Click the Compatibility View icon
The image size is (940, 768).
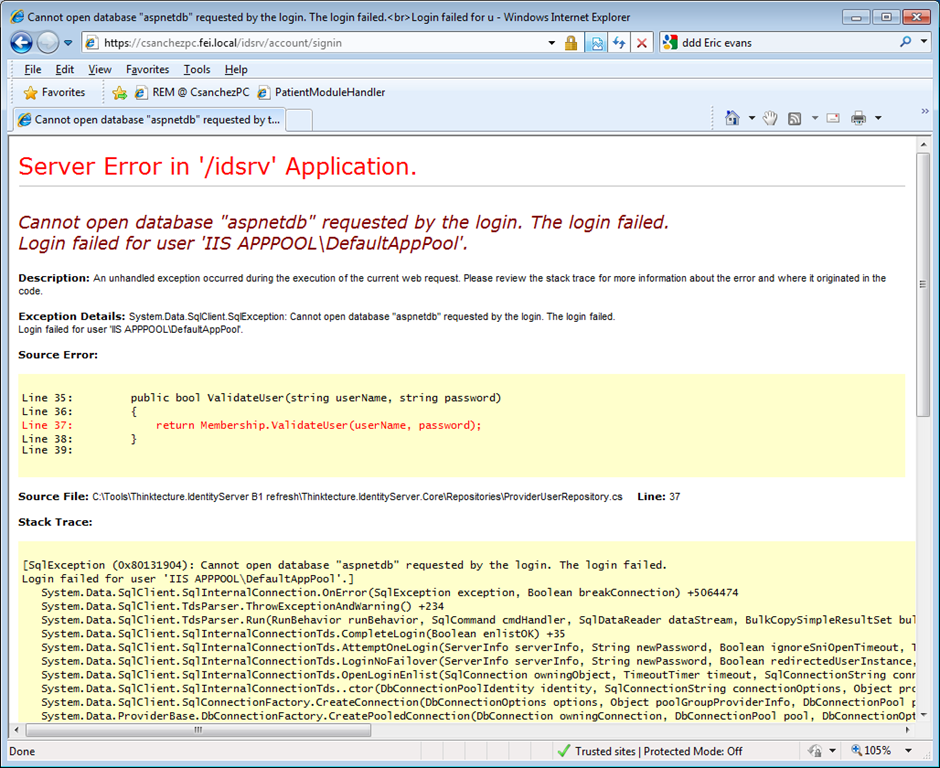point(596,43)
